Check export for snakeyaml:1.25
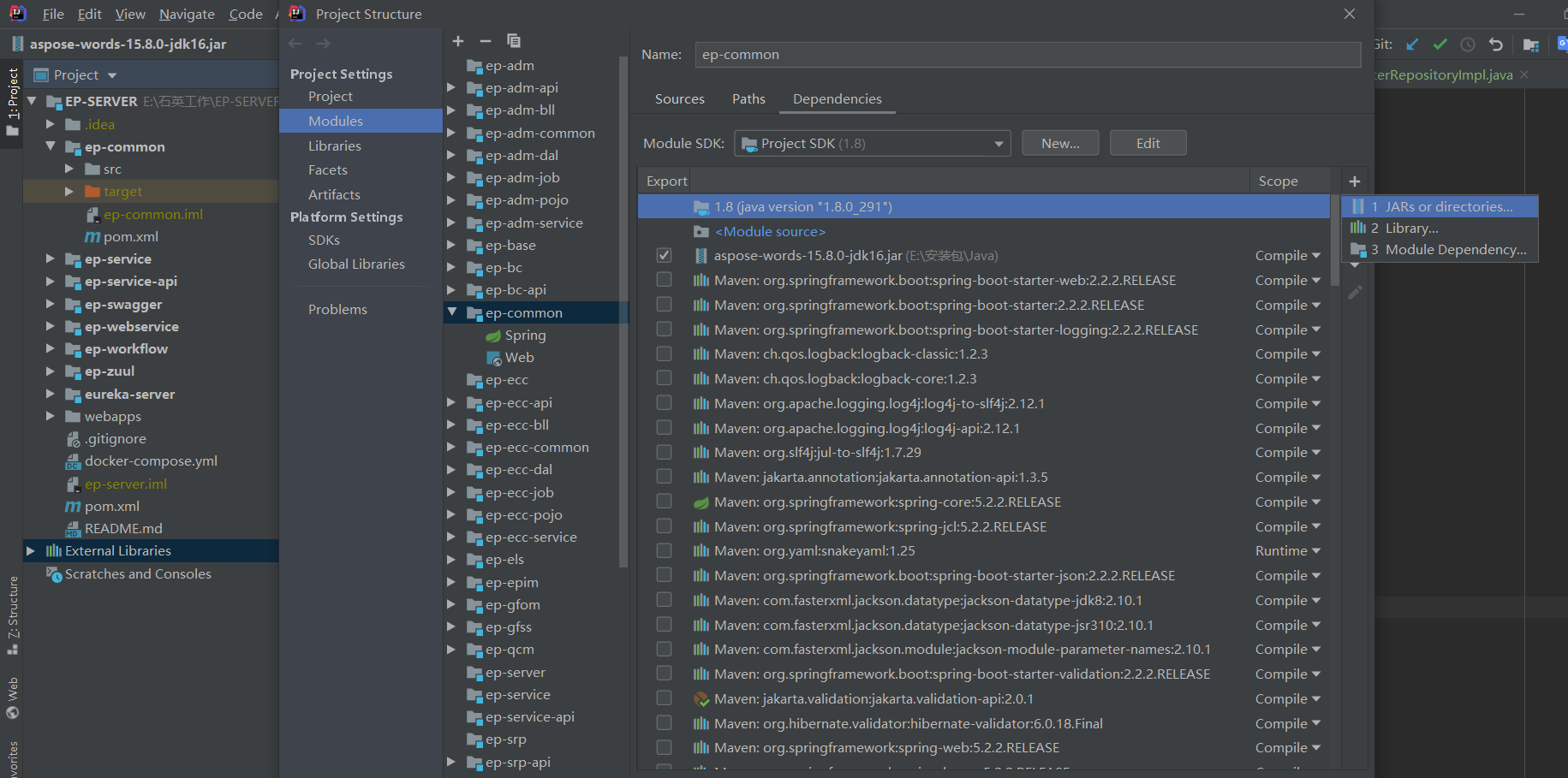The image size is (1568, 778). tap(664, 550)
